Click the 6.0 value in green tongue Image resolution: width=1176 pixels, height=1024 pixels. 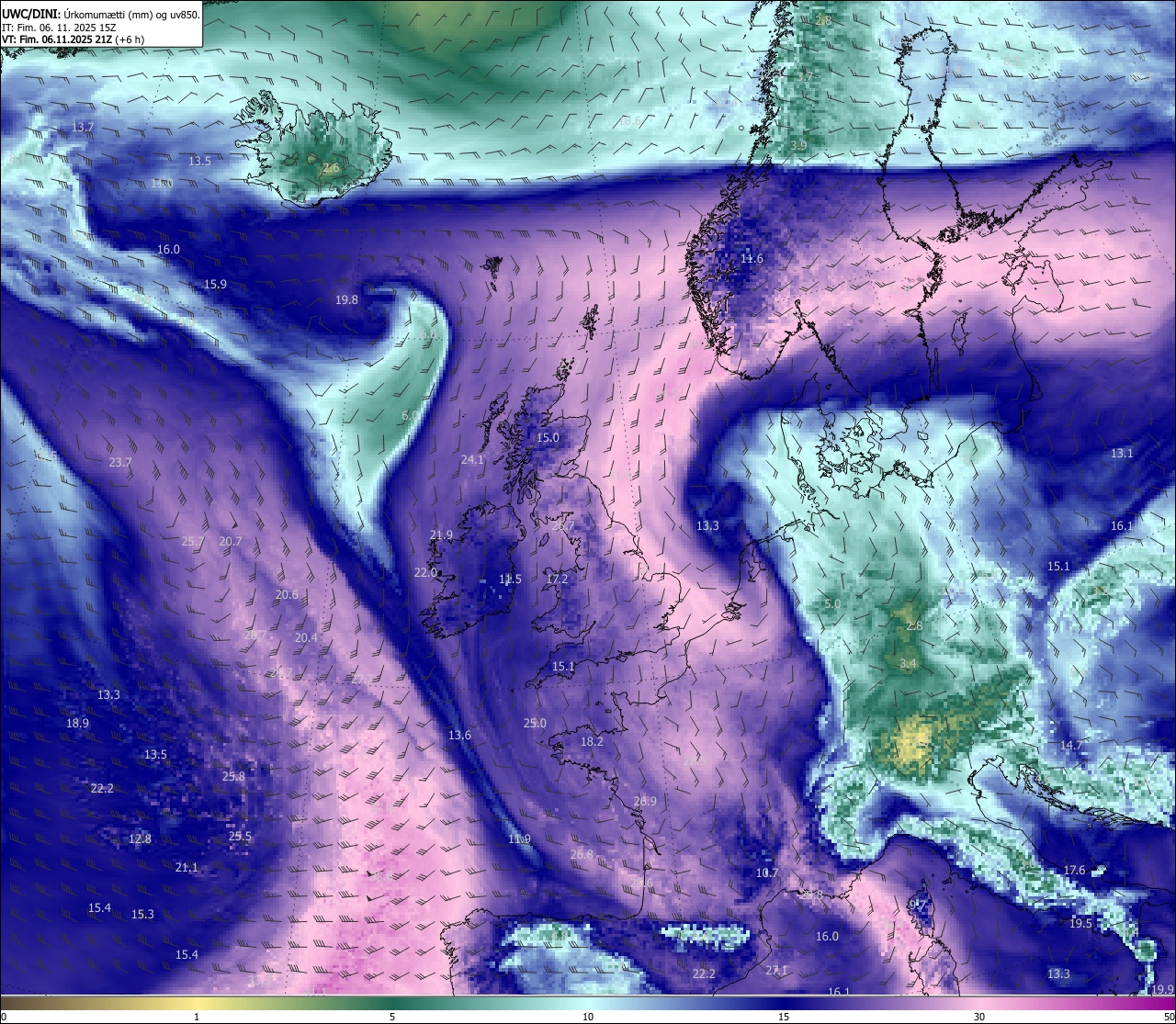[410, 415]
